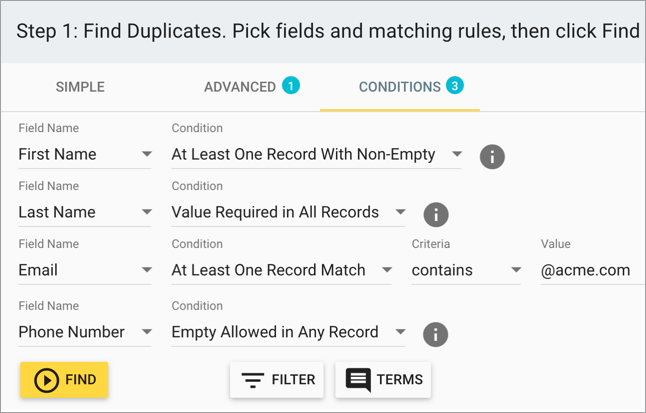Click the Conditions tab count badge
The image size is (646, 413).
click(x=455, y=86)
